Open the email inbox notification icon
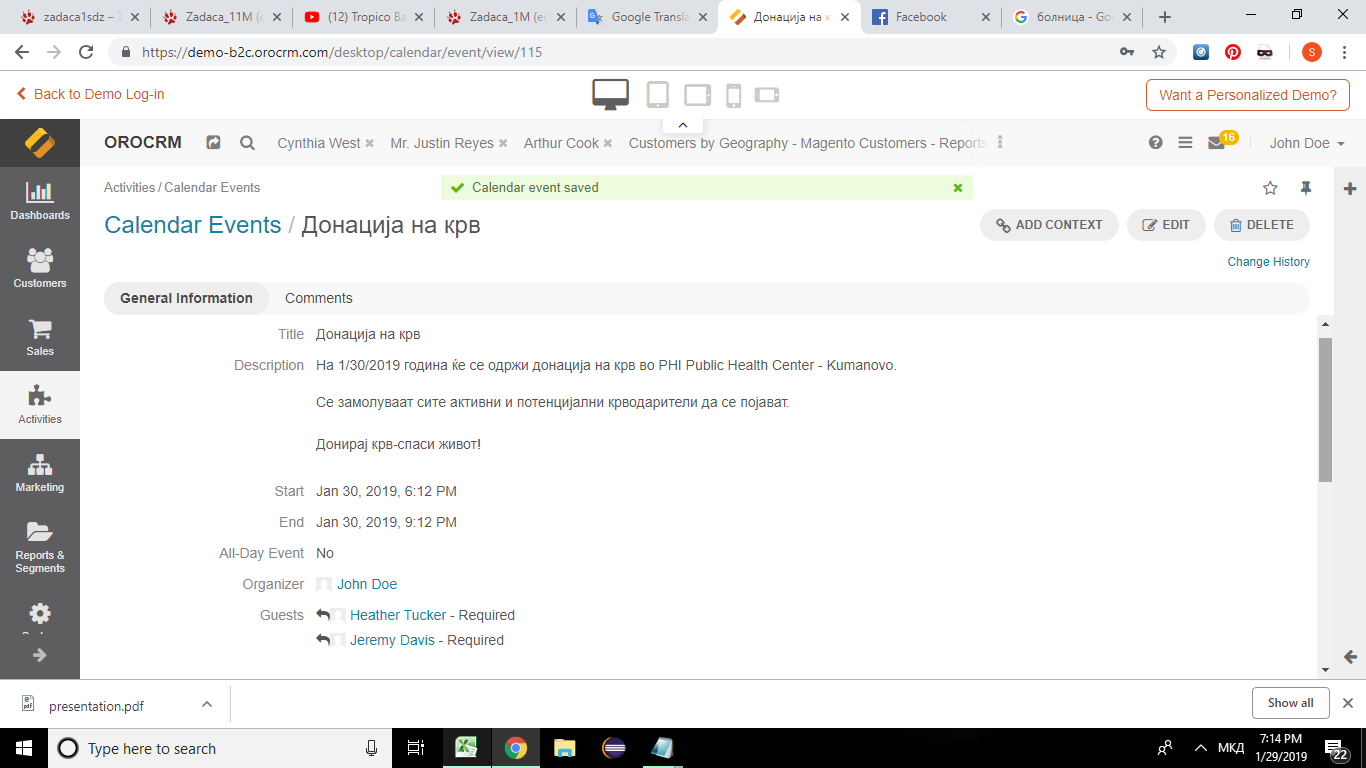The width and height of the screenshot is (1366, 768). click(x=1216, y=143)
